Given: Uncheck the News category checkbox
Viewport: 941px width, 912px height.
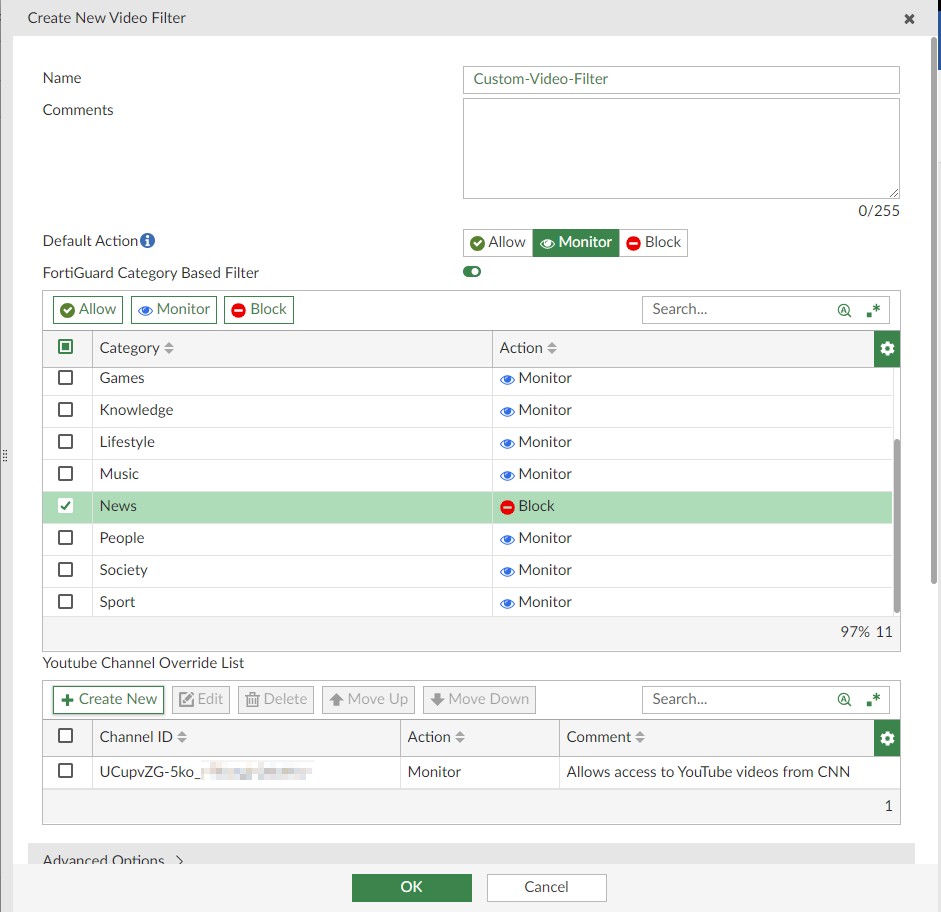Looking at the screenshot, I should [x=65, y=506].
